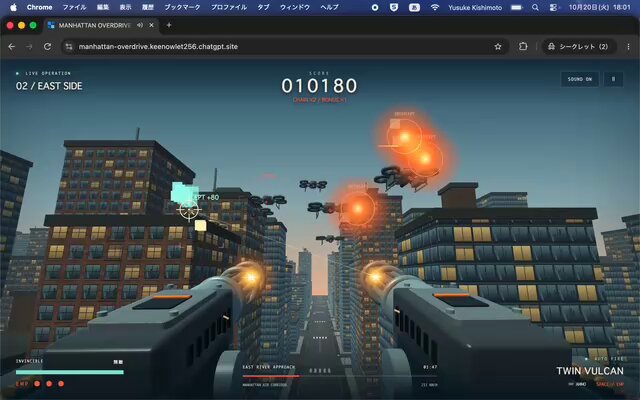The image size is (640, 400).
Task: Open the Wi-Fi status menu
Action: 435,7
